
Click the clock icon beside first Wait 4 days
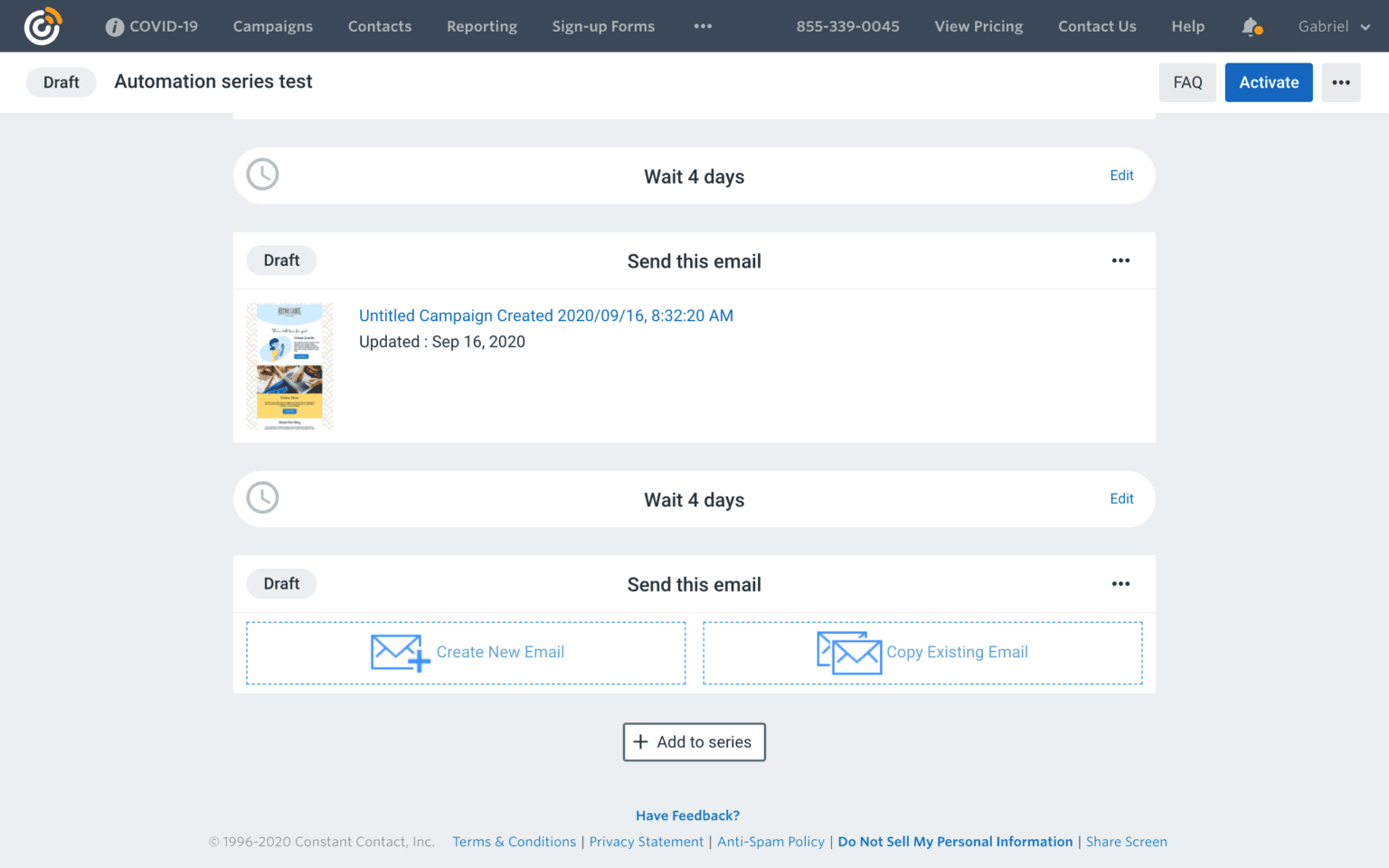pyautogui.click(x=263, y=175)
